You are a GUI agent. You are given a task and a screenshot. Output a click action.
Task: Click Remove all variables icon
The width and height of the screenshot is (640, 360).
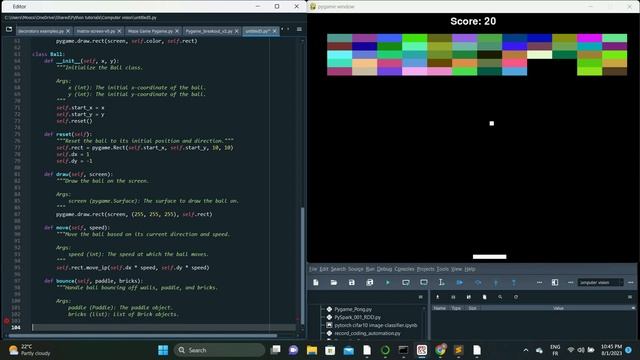coord(484,297)
